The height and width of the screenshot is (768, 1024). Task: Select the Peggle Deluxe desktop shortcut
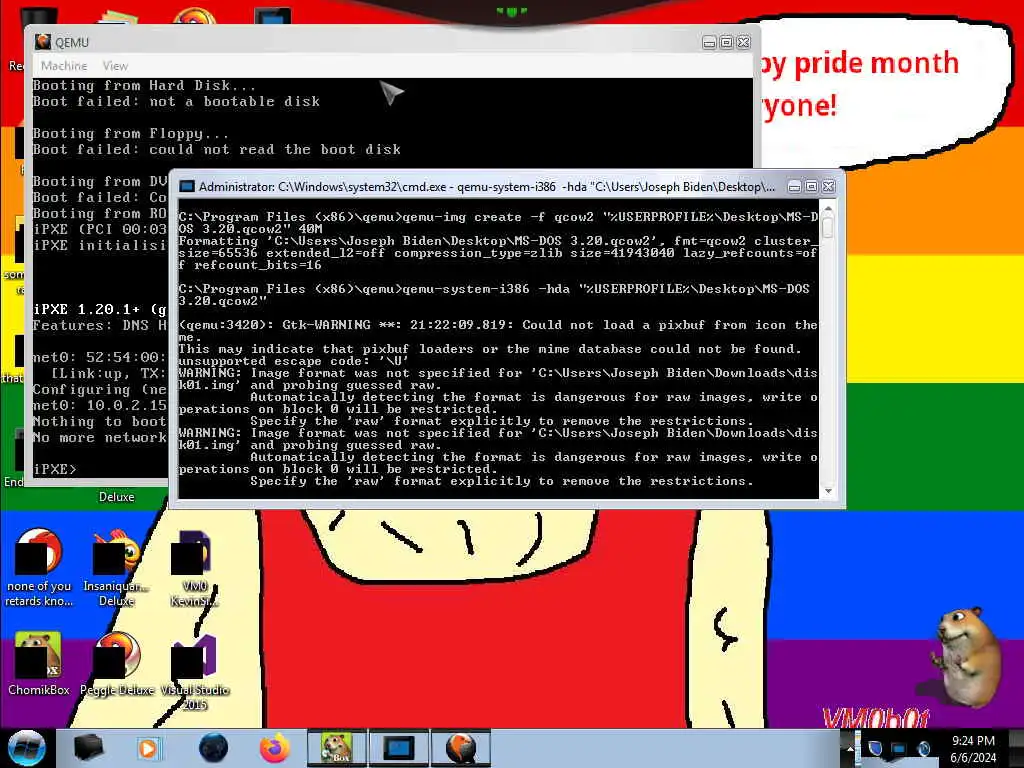117,663
